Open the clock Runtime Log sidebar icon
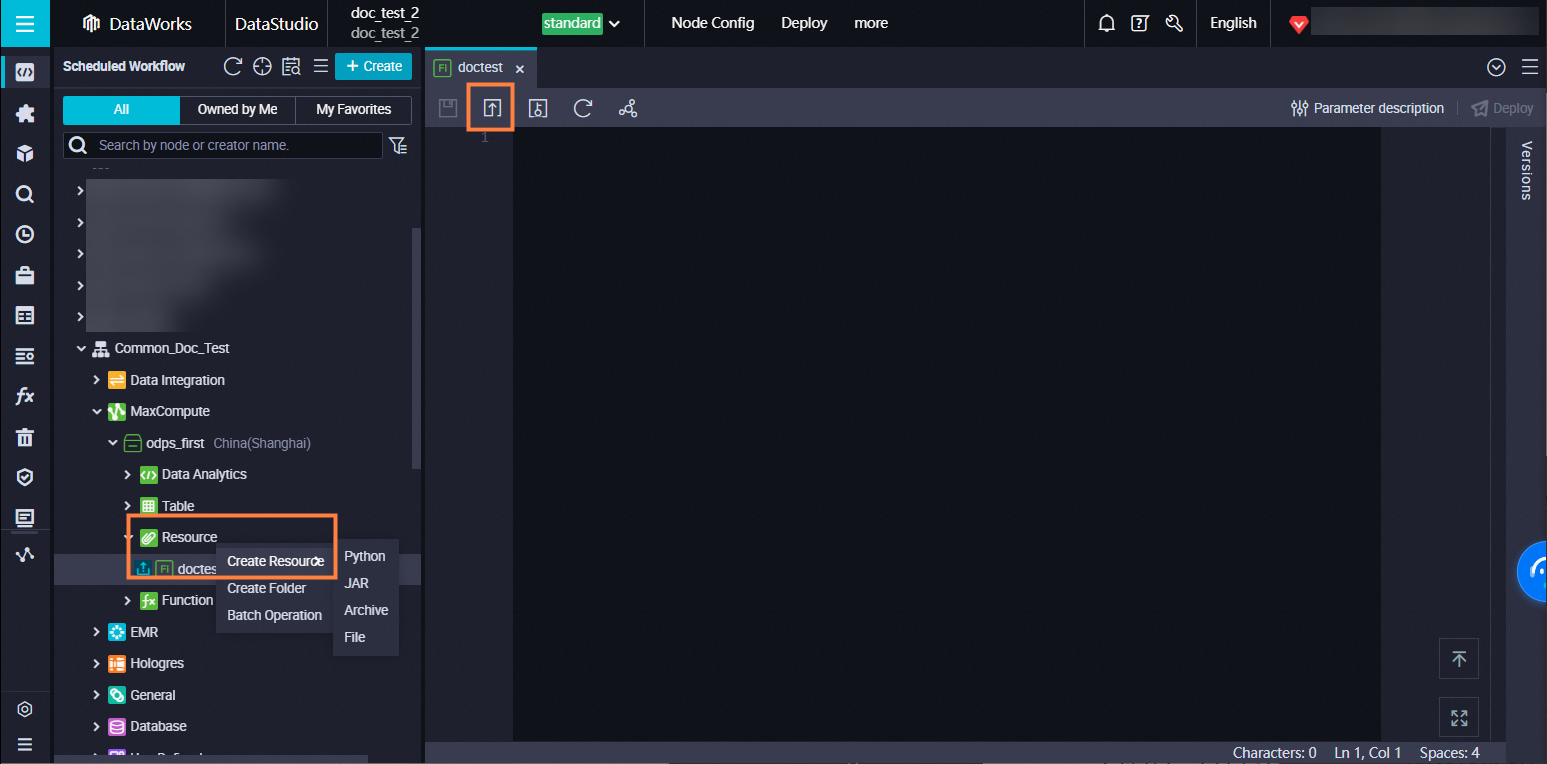The image size is (1547, 764). 25,234
